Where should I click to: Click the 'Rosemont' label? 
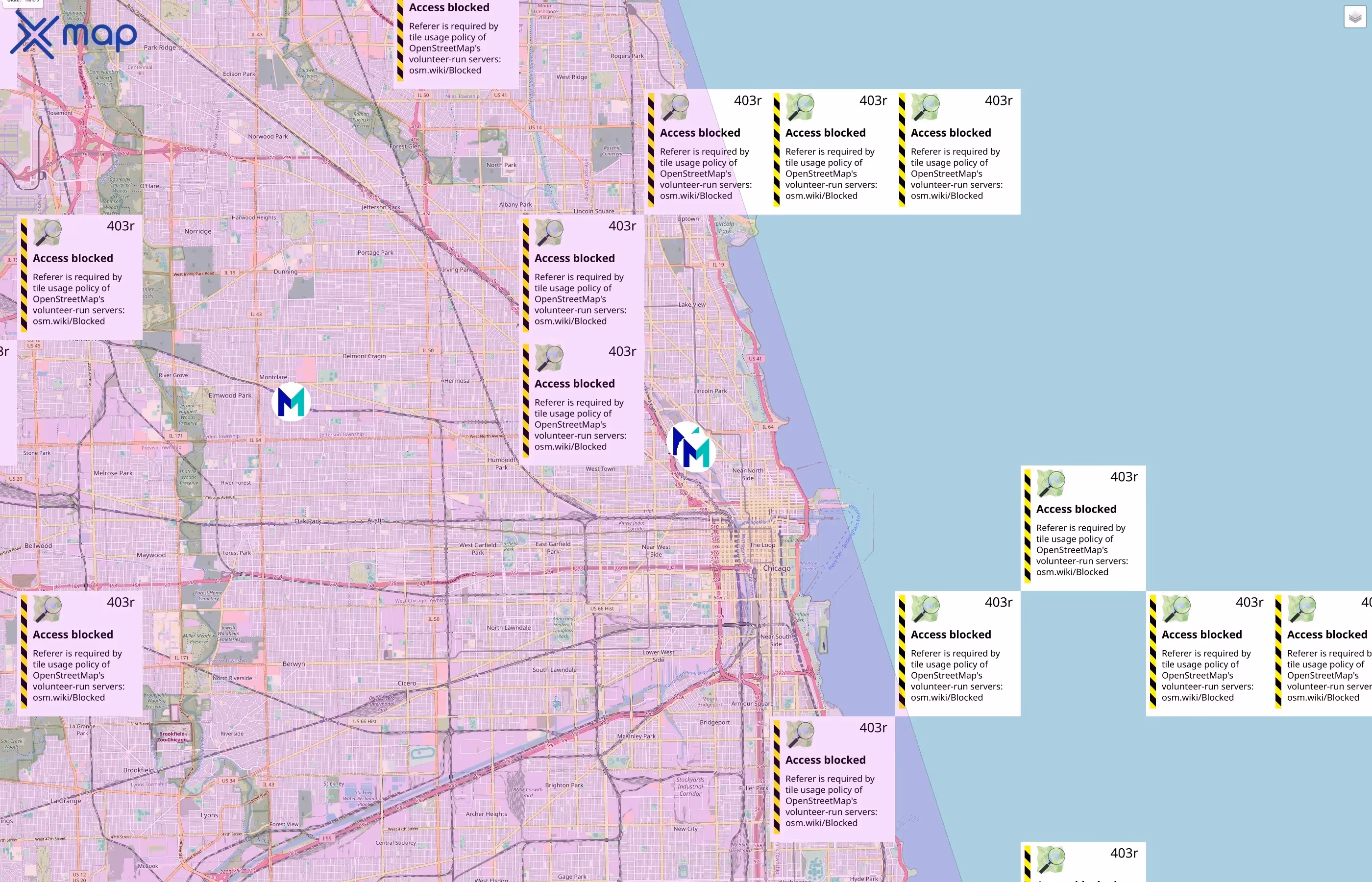[60, 113]
